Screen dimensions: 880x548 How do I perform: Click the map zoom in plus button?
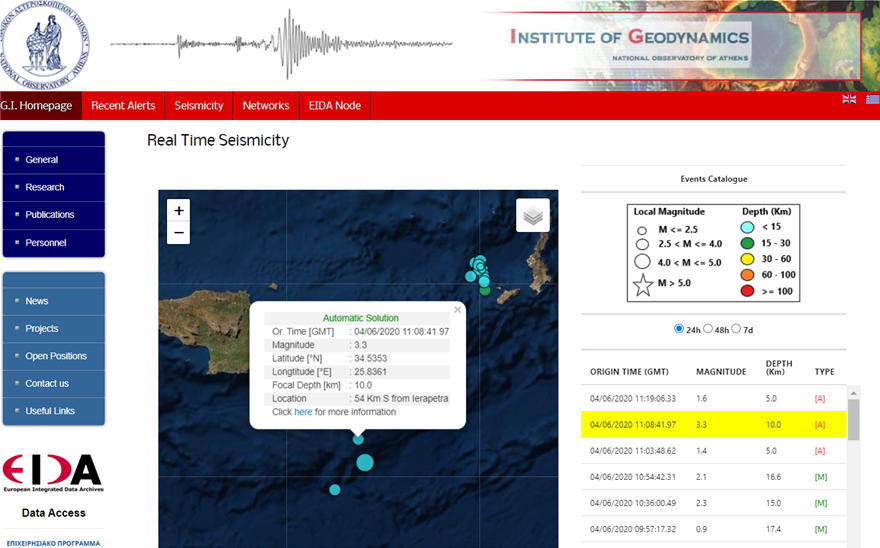178,210
